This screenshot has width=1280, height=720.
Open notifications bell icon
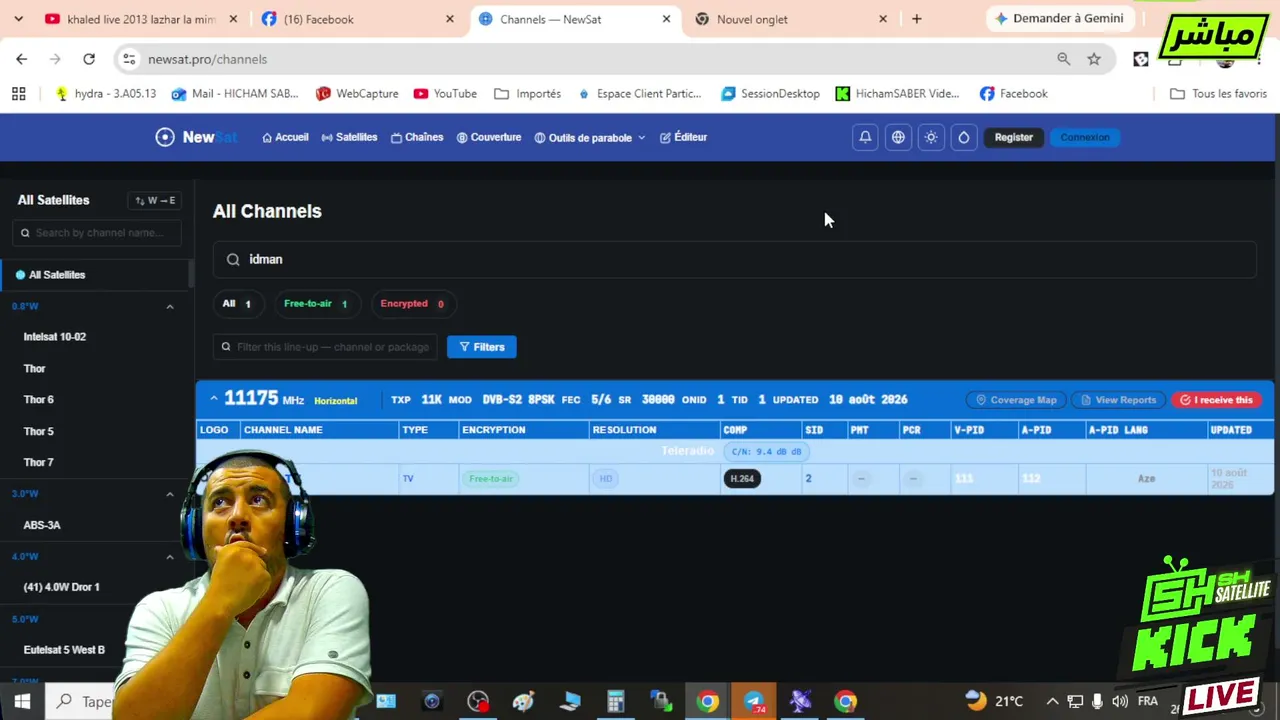click(x=865, y=137)
